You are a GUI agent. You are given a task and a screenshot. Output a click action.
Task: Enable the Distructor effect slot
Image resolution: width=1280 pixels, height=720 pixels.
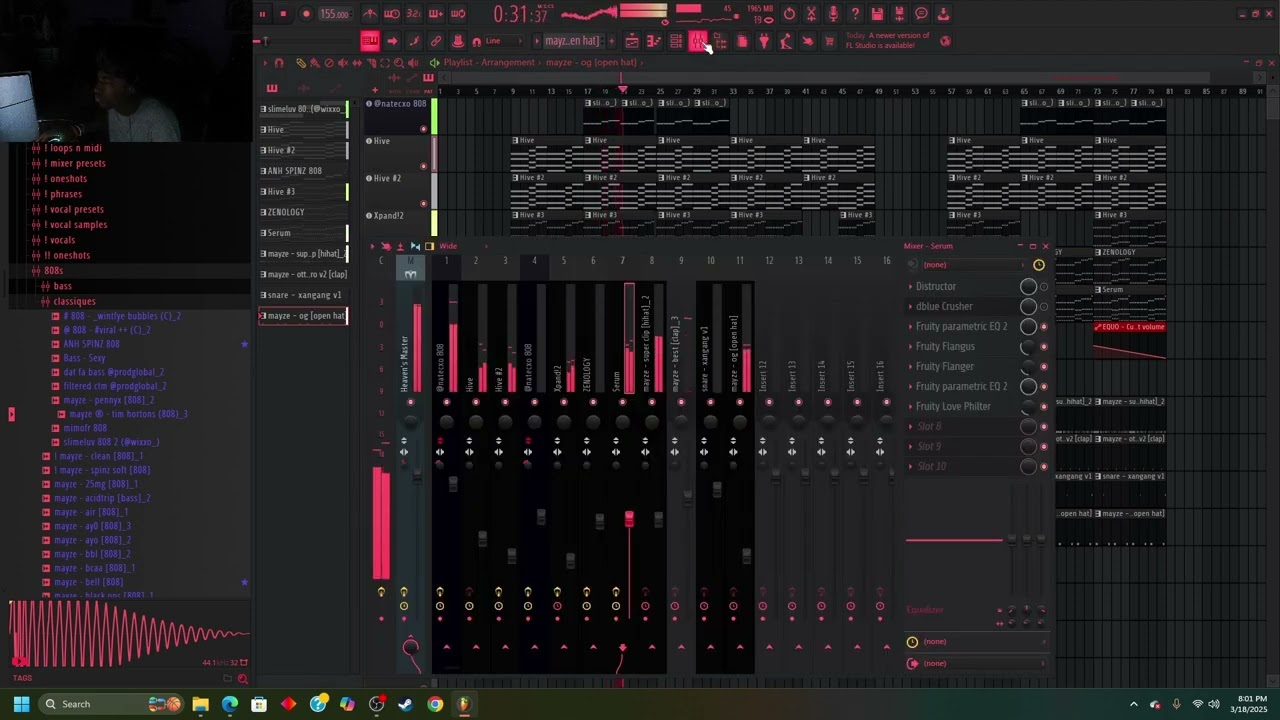tap(1044, 287)
